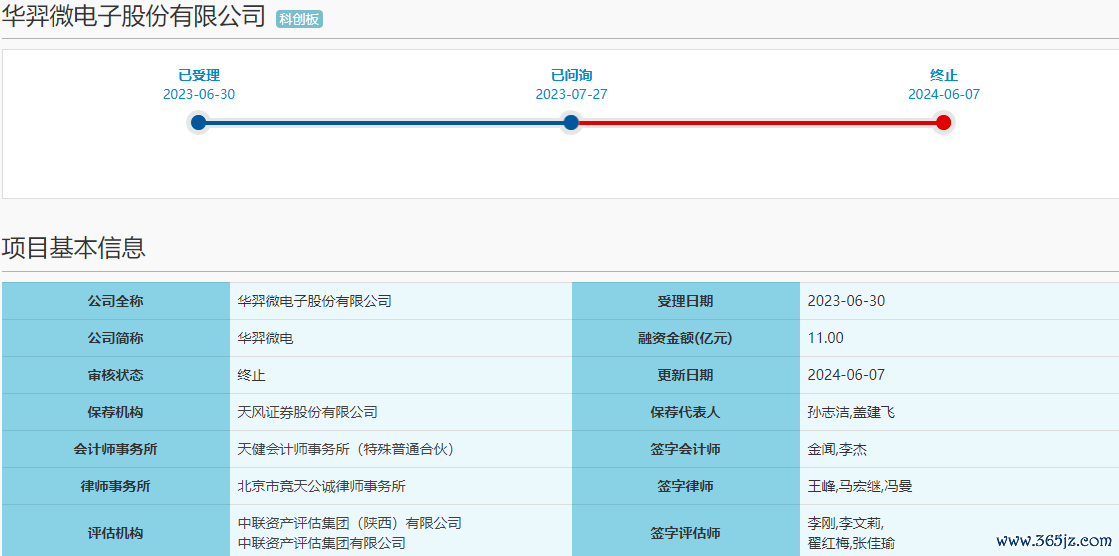Click the 受理日期 value 2023-06-30
The width and height of the screenshot is (1119, 556).
(x=846, y=301)
